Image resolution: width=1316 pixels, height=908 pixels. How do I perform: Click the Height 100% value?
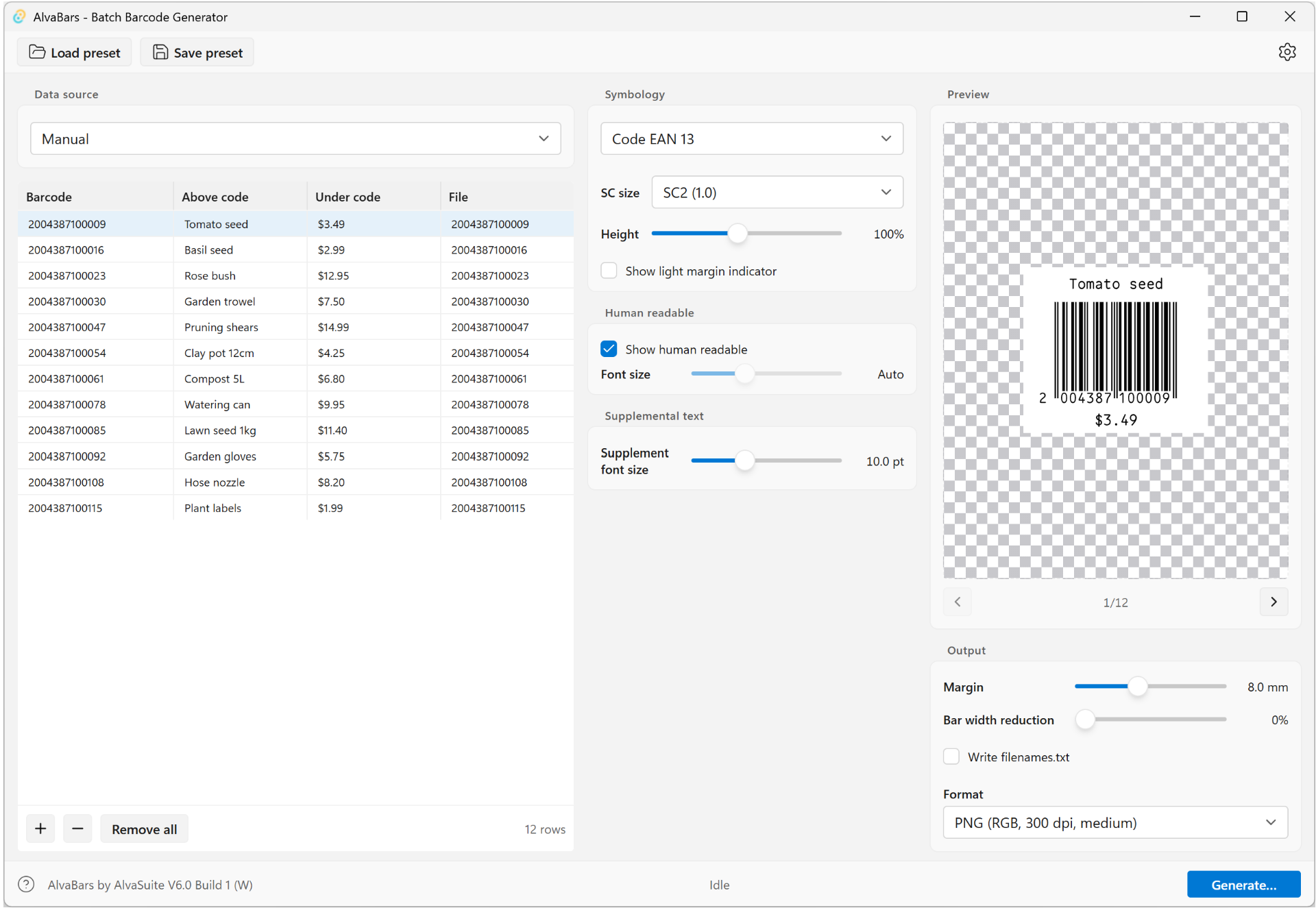click(x=888, y=234)
